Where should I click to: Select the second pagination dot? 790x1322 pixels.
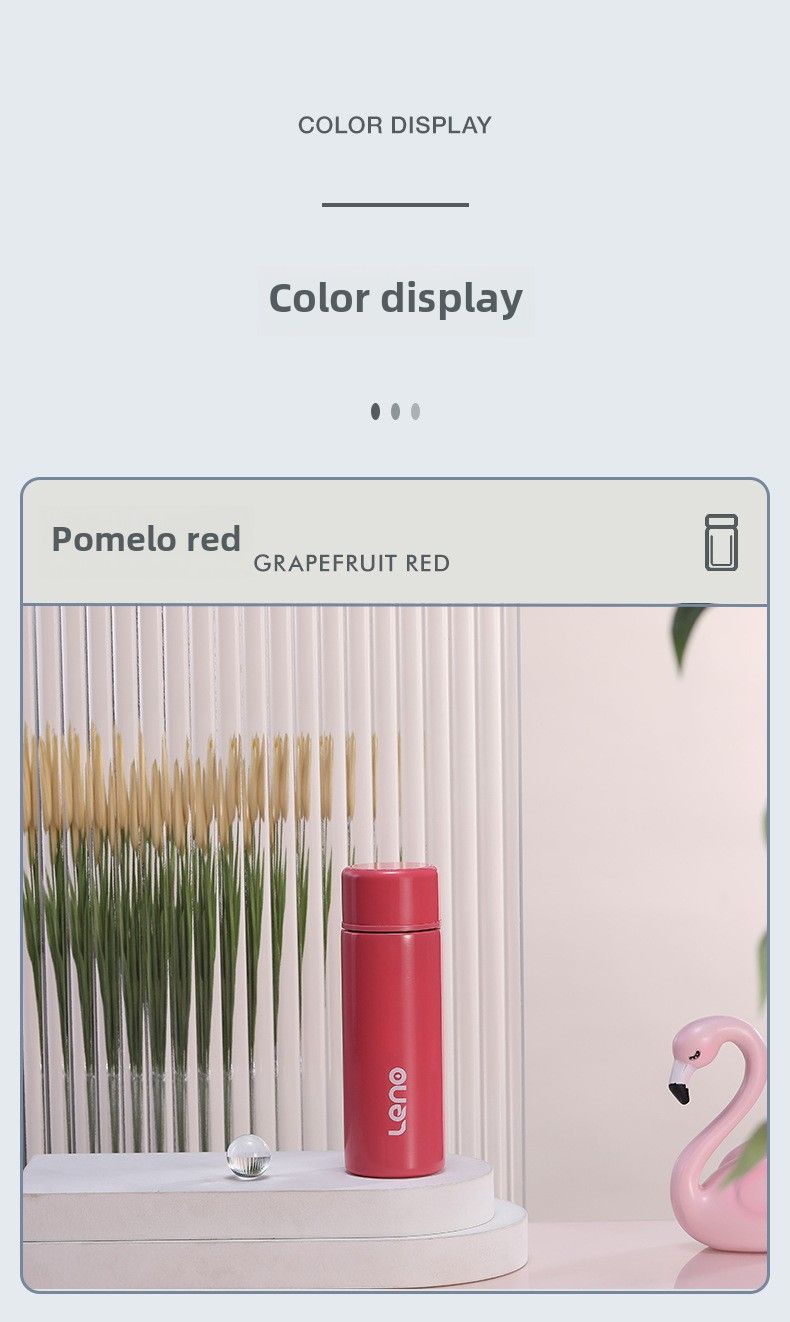pyautogui.click(x=395, y=411)
